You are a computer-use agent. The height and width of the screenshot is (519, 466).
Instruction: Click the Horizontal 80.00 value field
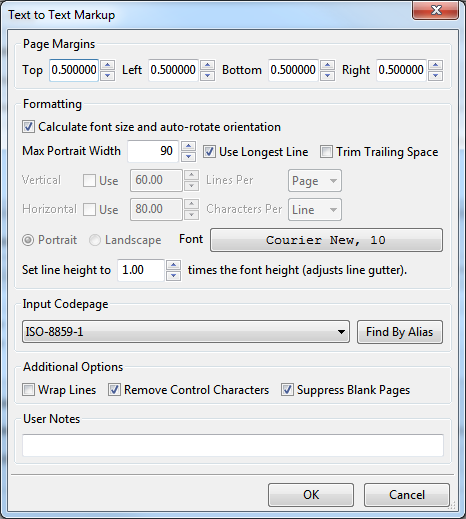156,209
